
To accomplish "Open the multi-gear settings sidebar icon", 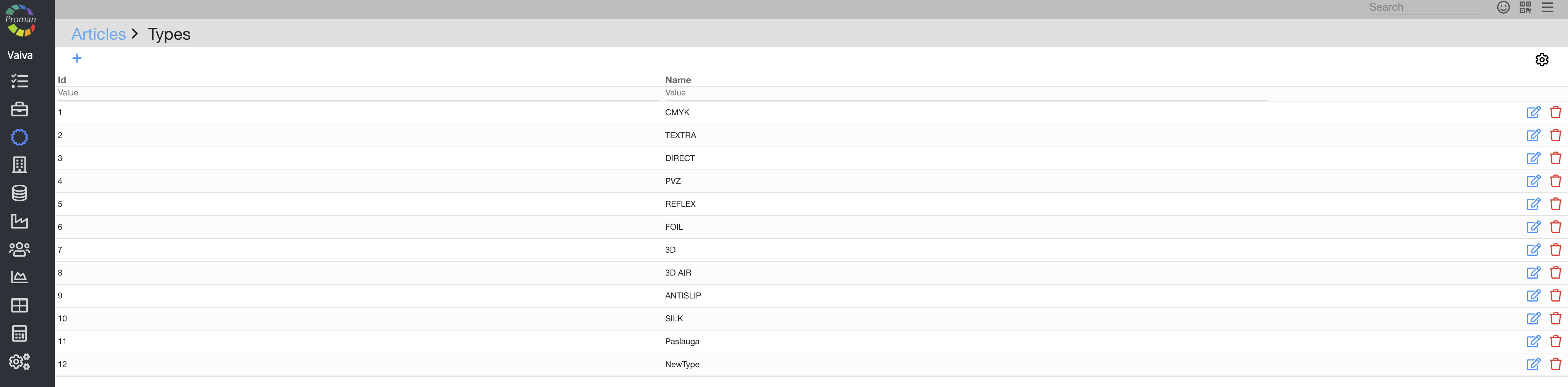I will click(19, 361).
